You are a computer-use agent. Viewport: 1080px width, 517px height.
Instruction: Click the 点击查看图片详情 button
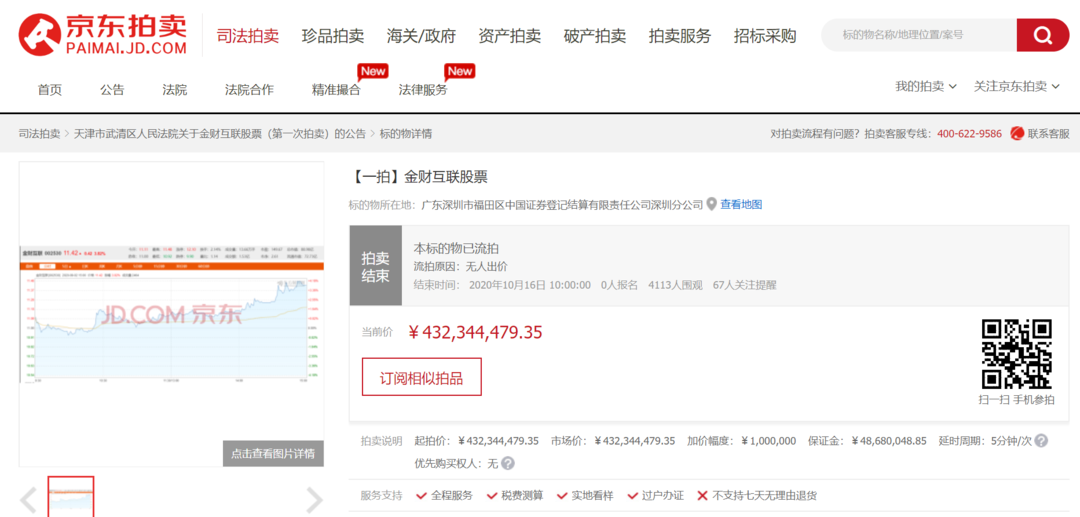coord(273,454)
